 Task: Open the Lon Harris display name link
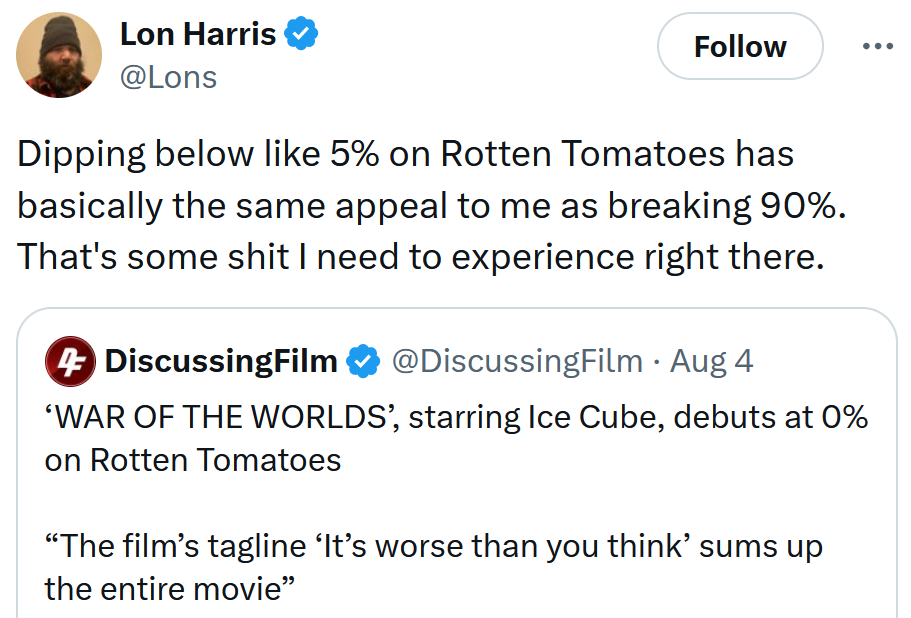tap(198, 34)
